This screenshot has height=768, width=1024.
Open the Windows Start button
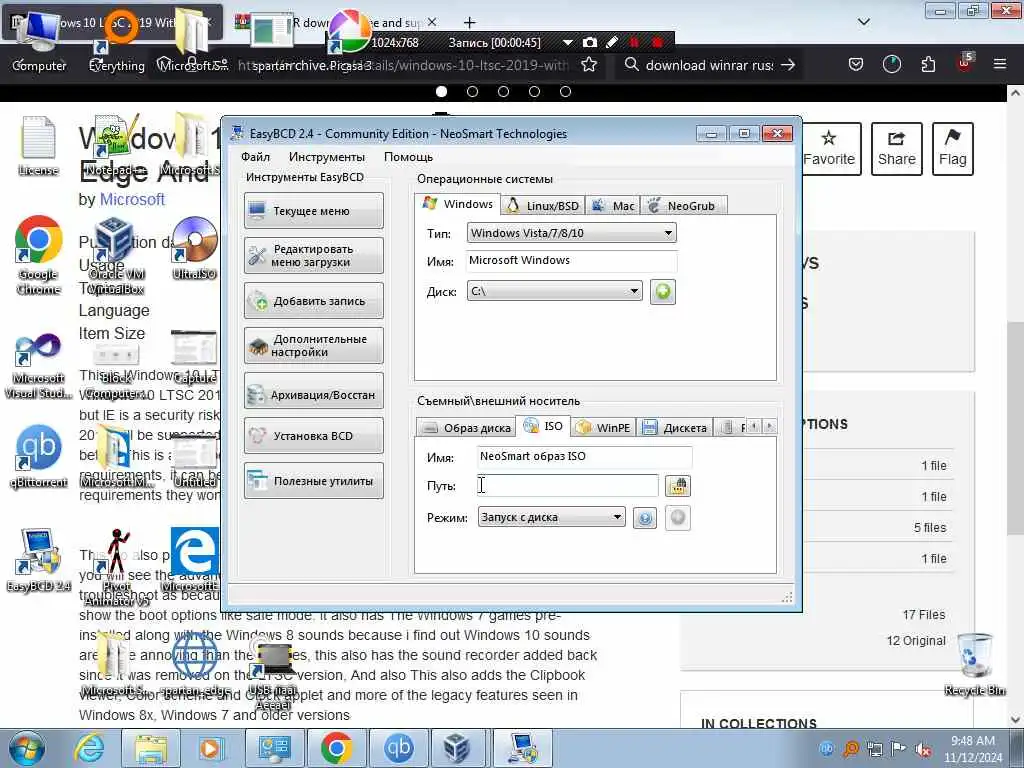point(27,748)
